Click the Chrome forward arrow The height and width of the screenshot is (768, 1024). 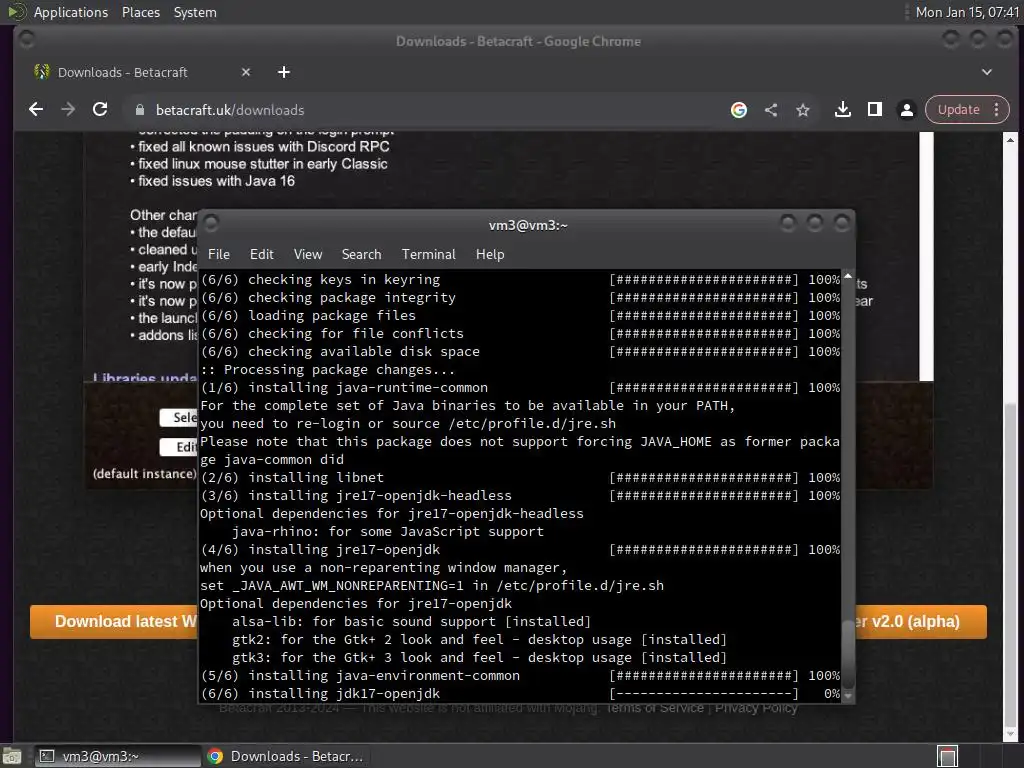68,110
